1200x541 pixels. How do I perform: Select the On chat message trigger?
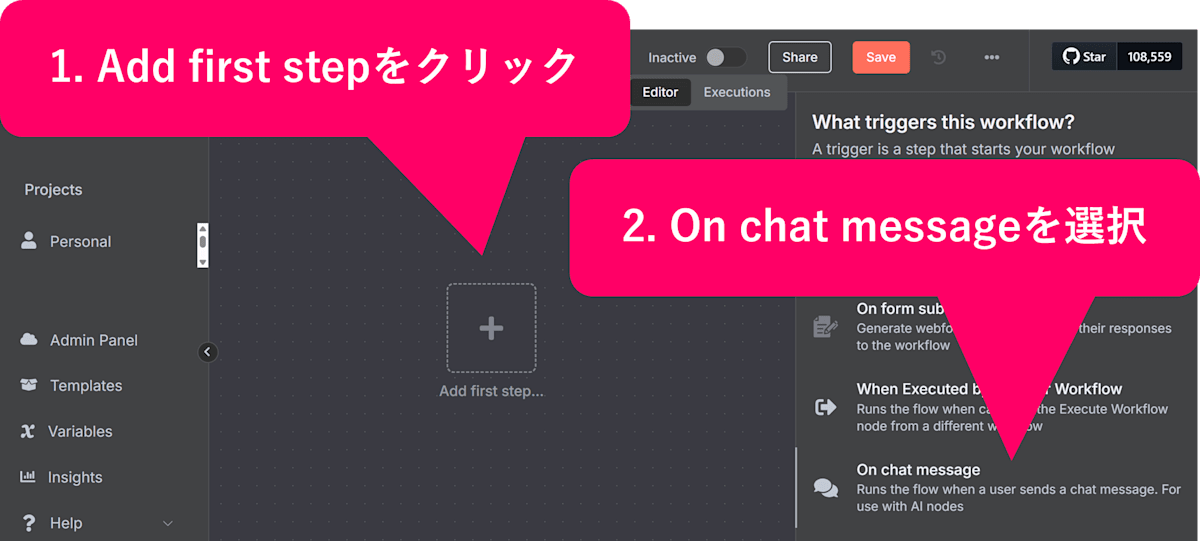click(998, 488)
